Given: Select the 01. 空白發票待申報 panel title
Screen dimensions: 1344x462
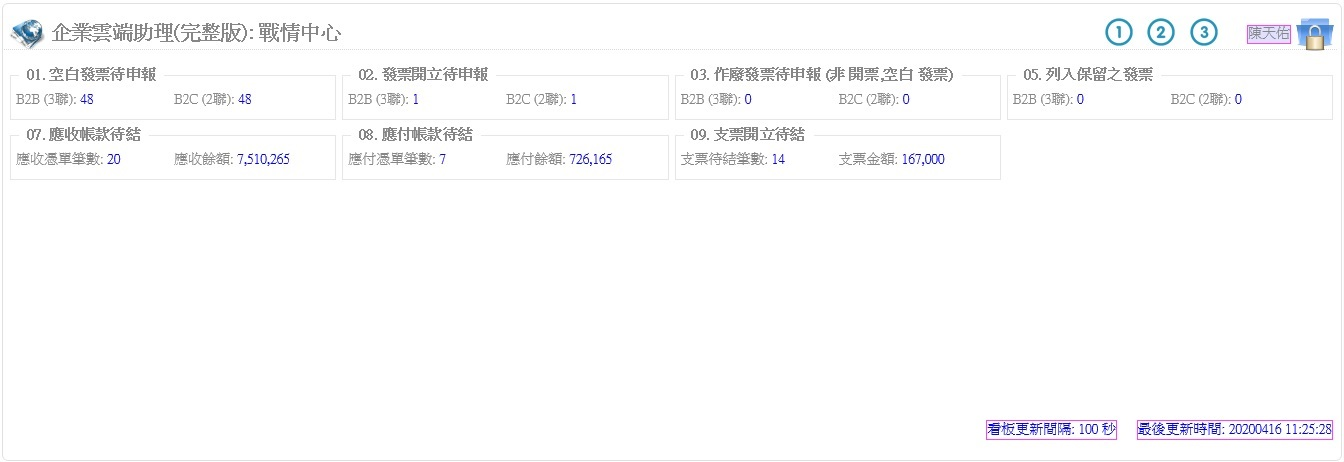Looking at the screenshot, I should 91,75.
